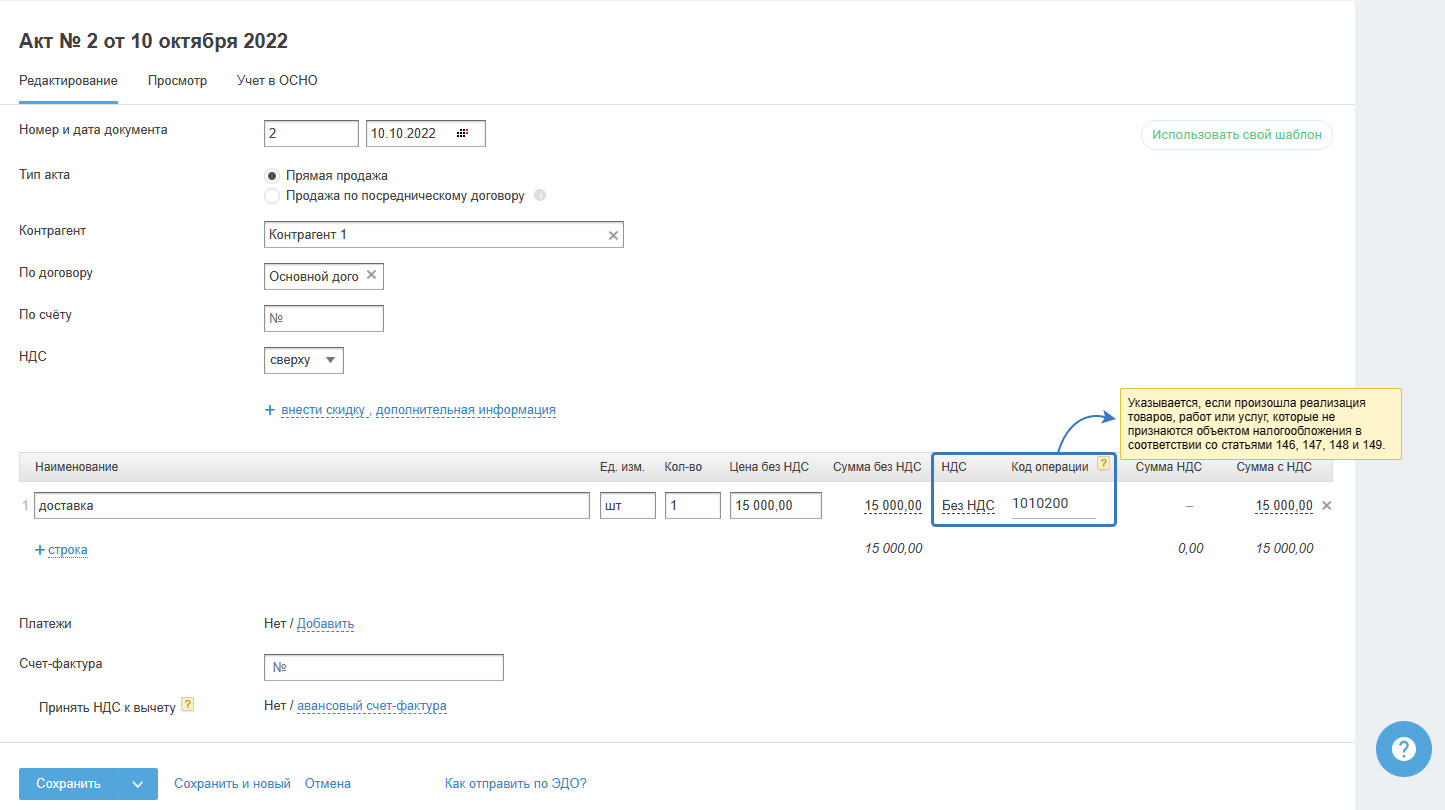Click Использовать свой шаблон button
Viewport: 1445px width, 810px height.
point(1236,135)
